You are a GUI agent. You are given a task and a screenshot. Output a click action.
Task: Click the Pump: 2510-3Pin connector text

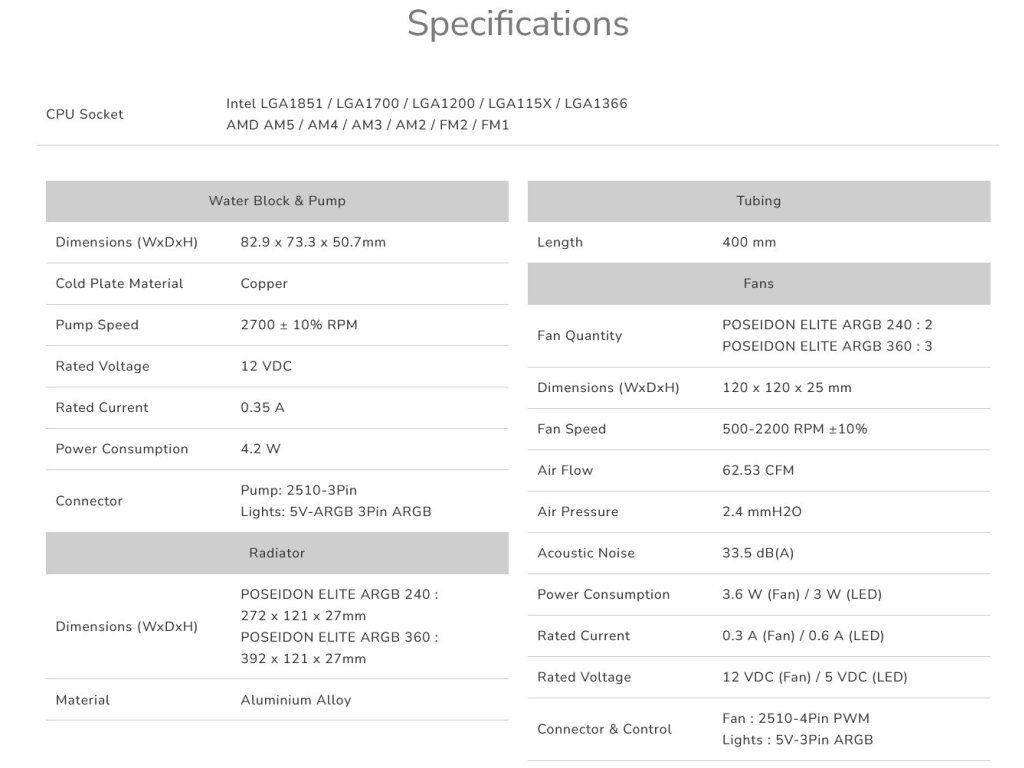point(298,490)
